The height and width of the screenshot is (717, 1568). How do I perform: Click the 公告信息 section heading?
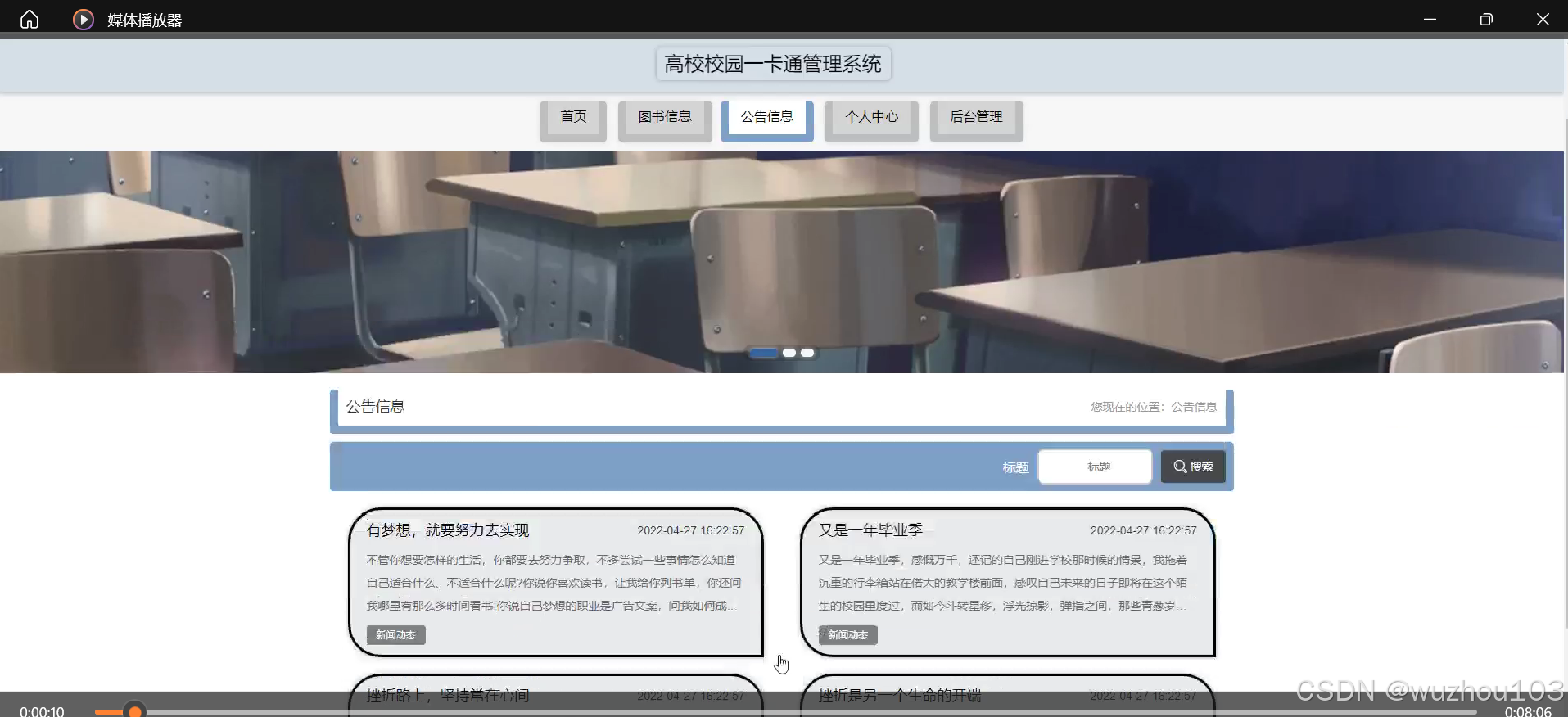pos(375,407)
